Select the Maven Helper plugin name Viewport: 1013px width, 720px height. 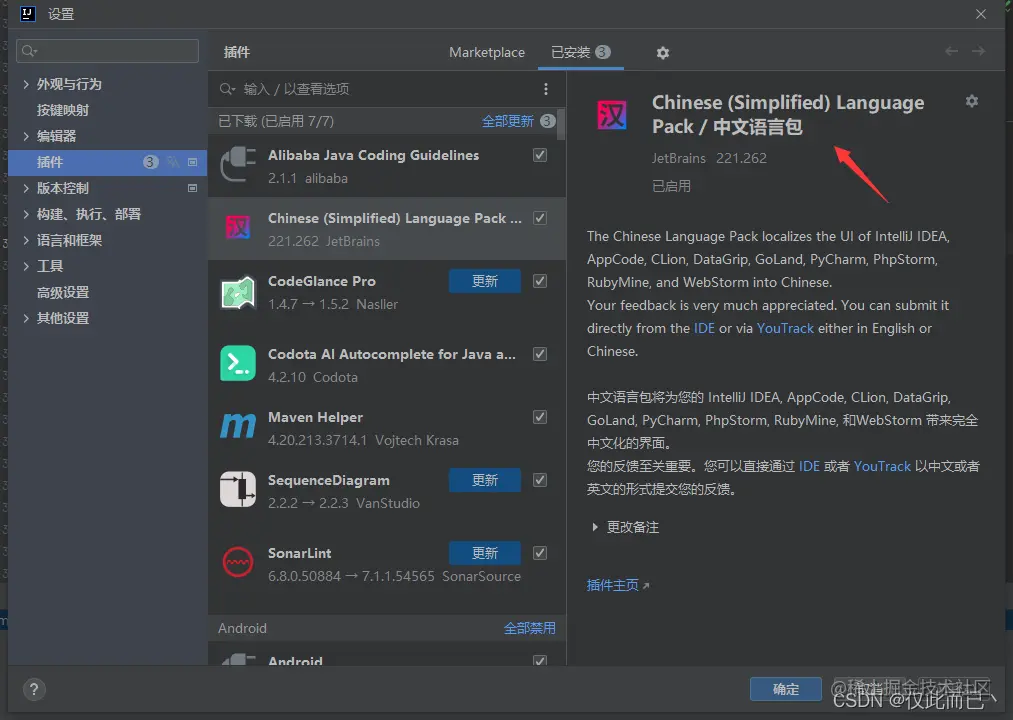(x=315, y=418)
